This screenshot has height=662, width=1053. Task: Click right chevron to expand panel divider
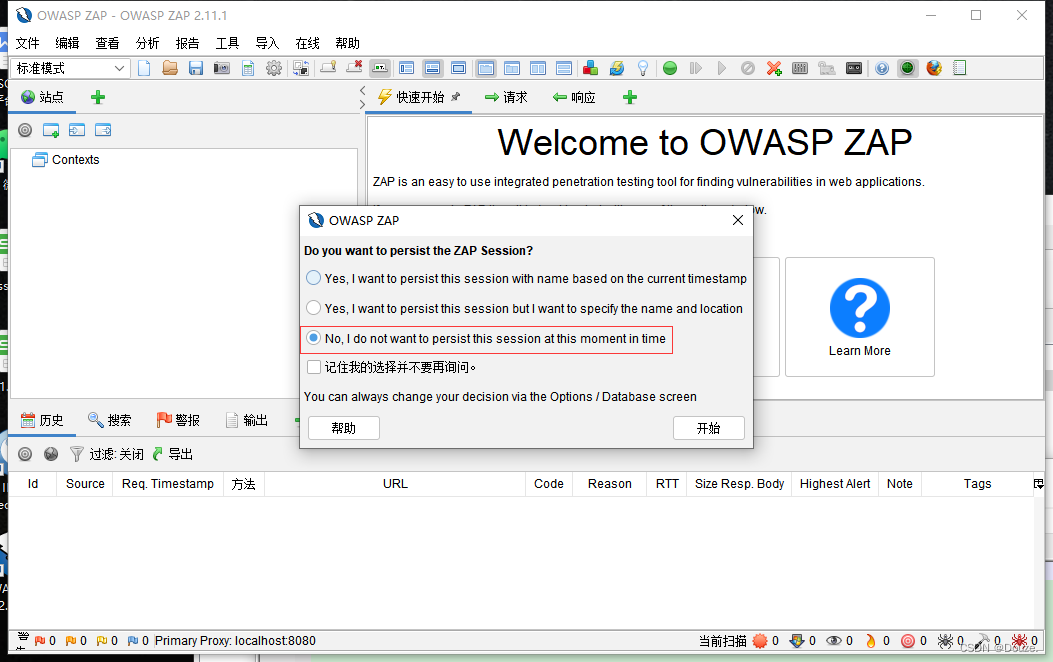(363, 104)
